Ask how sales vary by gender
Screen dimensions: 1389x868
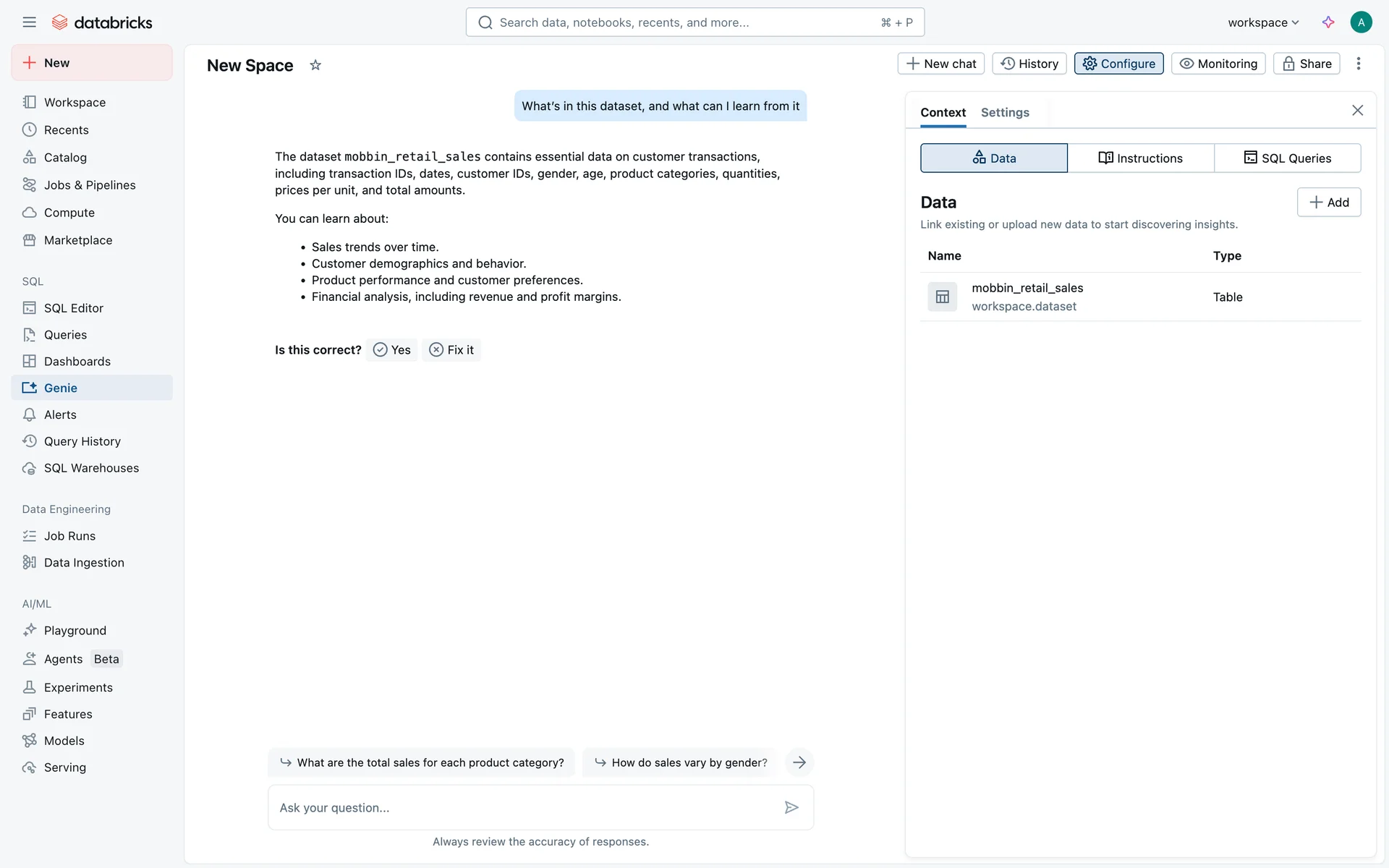pyautogui.click(x=680, y=762)
